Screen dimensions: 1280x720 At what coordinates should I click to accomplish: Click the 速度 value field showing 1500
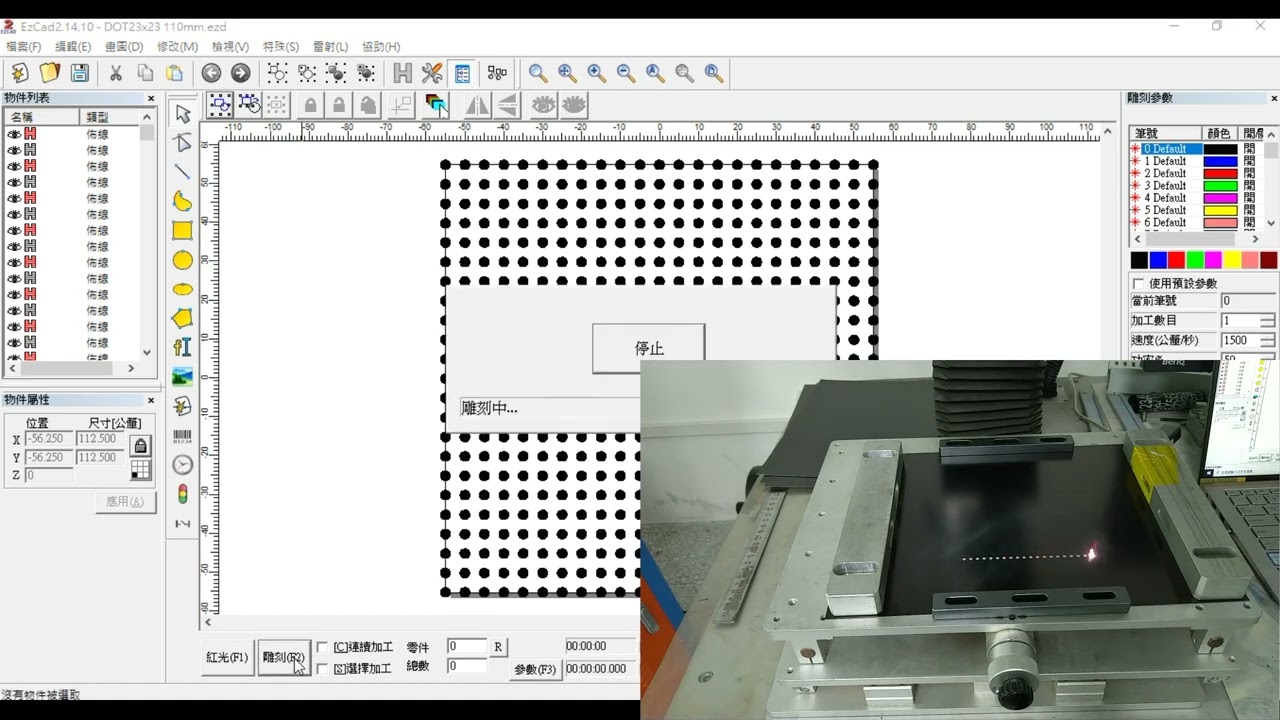point(1240,341)
